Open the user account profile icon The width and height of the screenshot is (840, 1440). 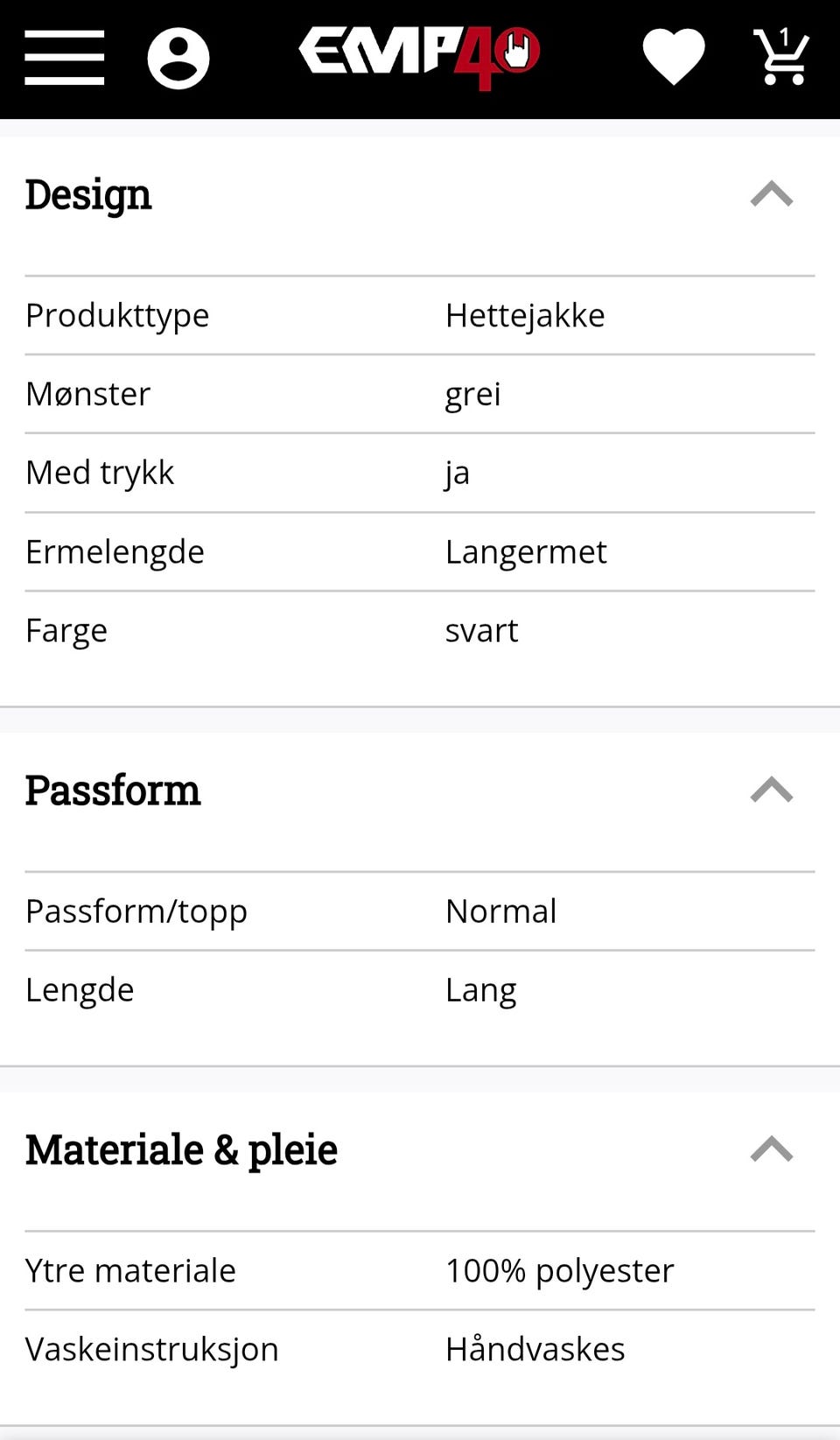coord(178,59)
